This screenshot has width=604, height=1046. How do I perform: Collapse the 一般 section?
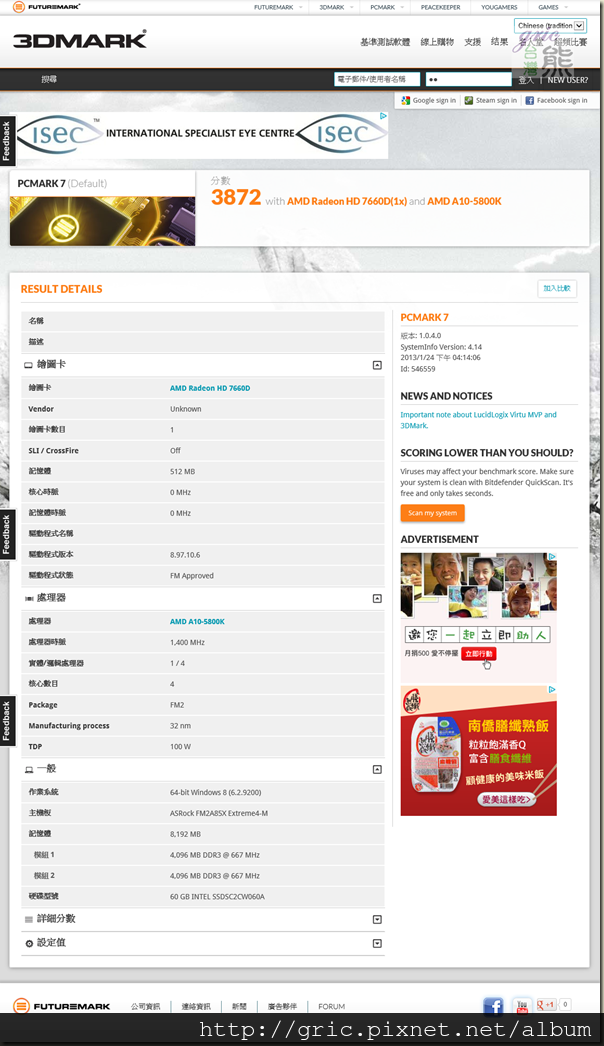coord(377,770)
